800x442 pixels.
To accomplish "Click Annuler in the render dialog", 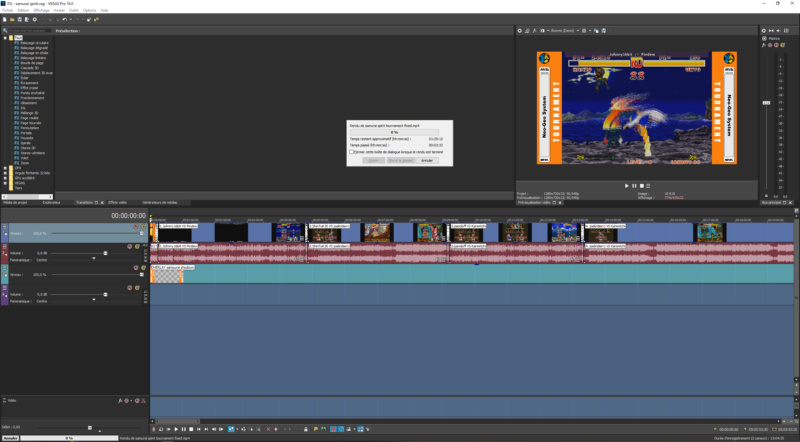I will (427, 160).
